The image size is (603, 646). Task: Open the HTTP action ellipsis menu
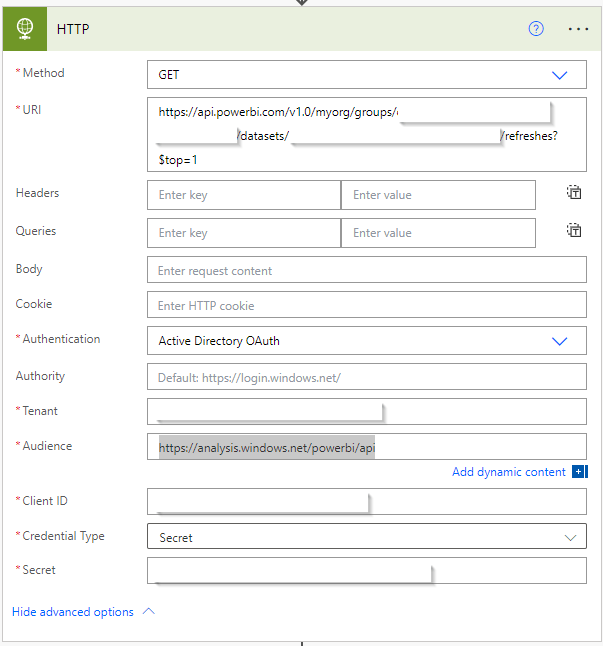[578, 29]
